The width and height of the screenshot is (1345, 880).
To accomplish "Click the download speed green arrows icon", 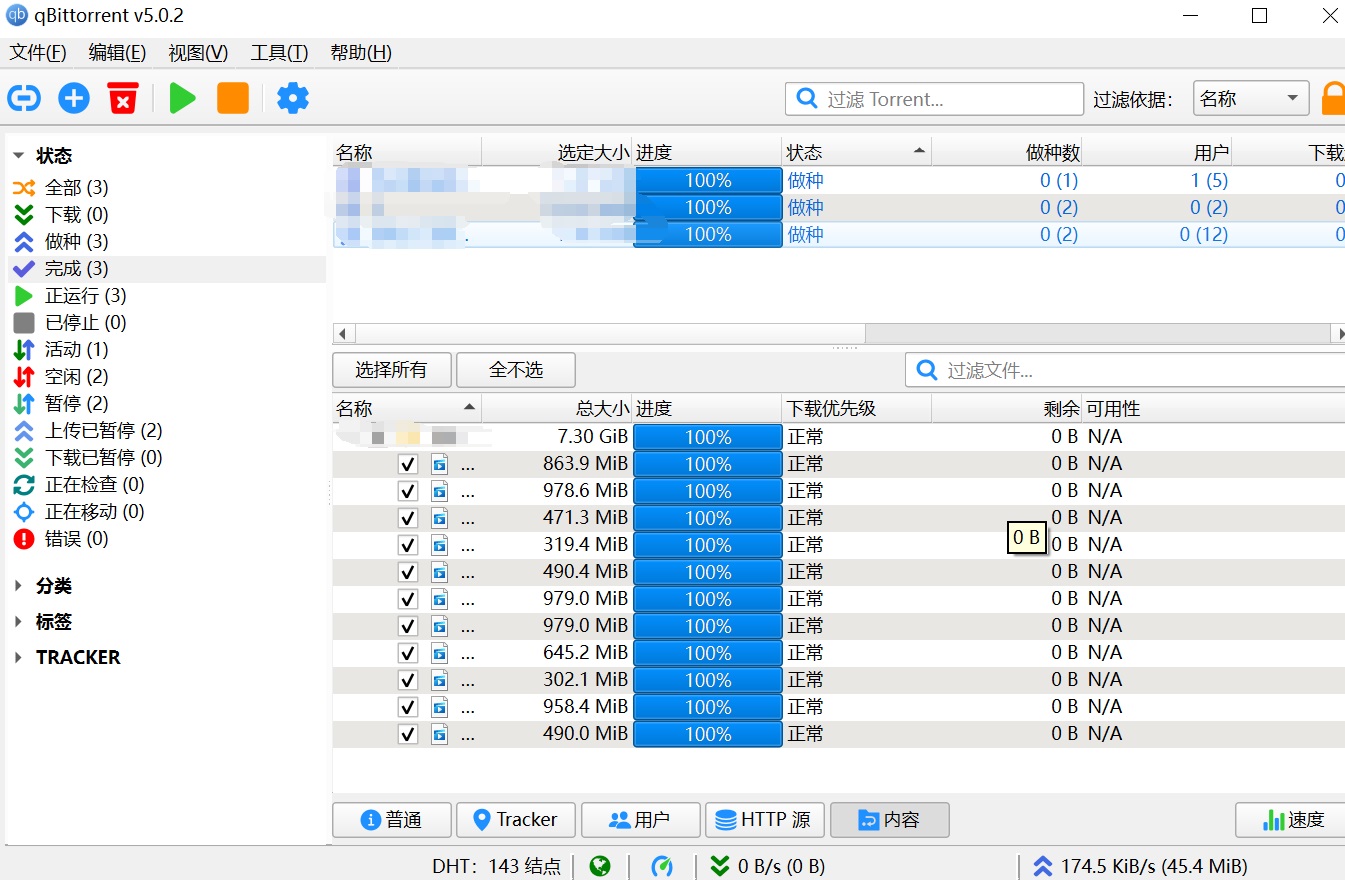I will (719, 866).
